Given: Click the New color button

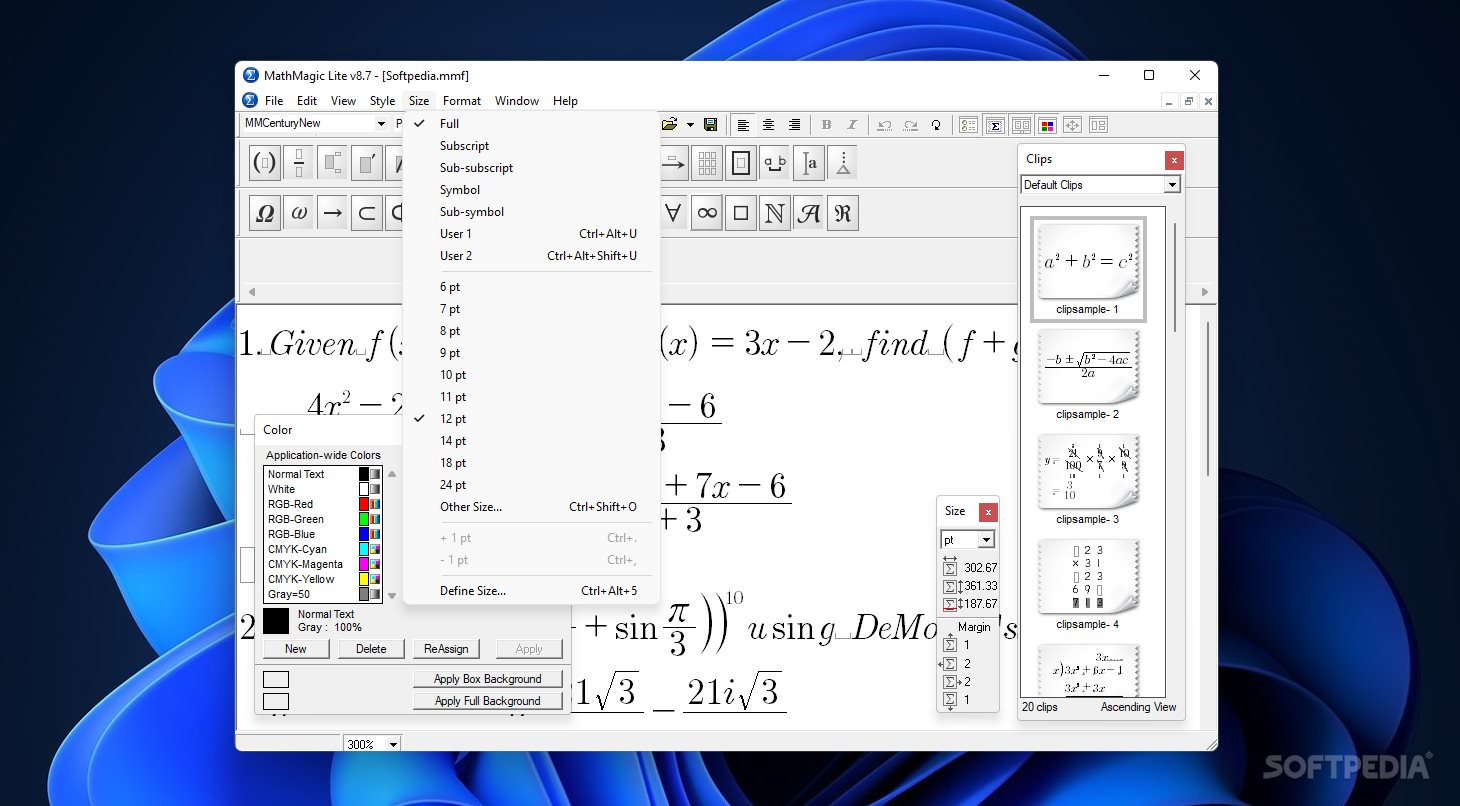Looking at the screenshot, I should [x=296, y=649].
